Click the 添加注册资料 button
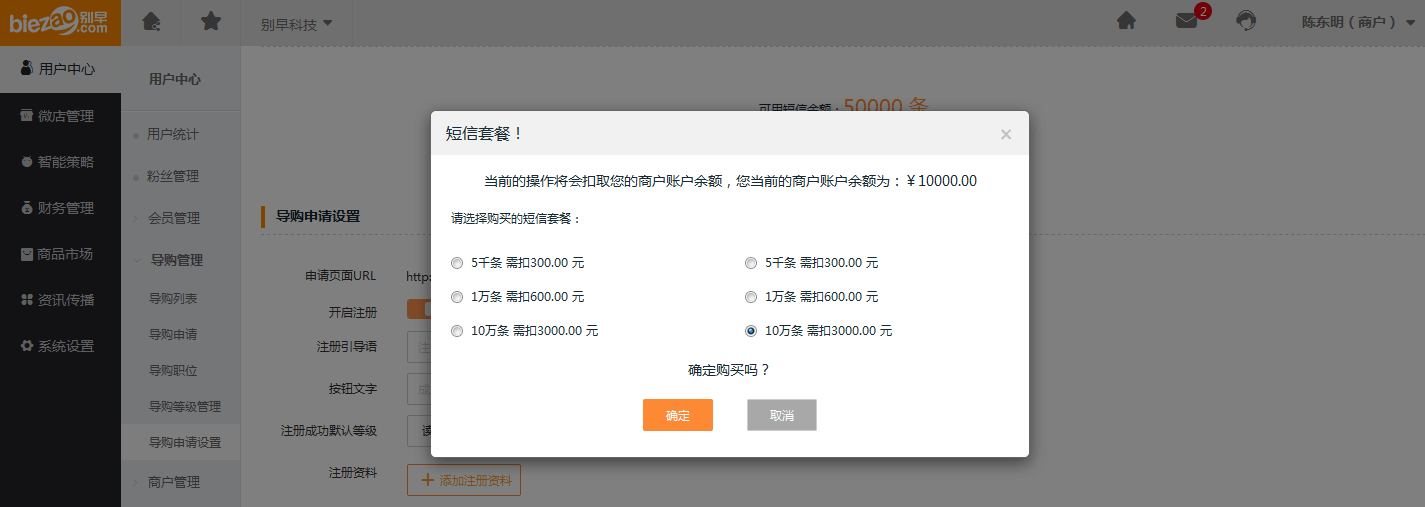This screenshot has height=507, width=1425. 464,480
